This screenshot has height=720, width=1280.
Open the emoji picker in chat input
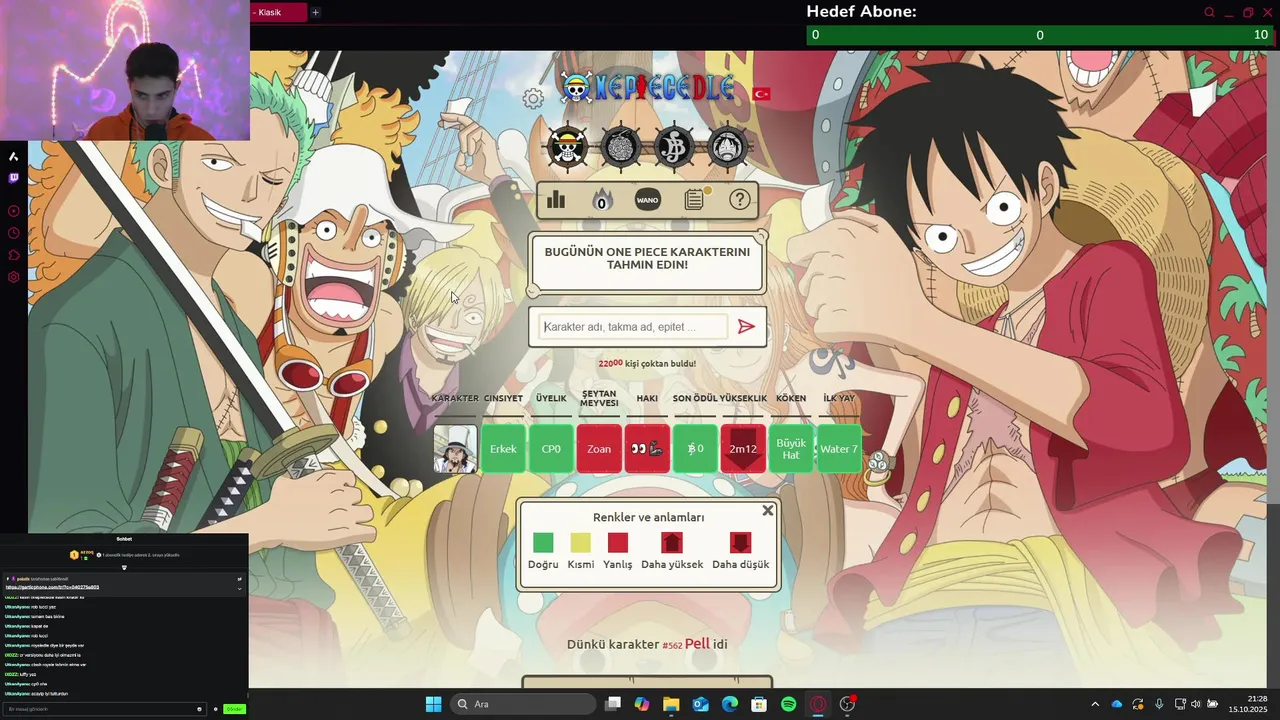tap(200, 709)
